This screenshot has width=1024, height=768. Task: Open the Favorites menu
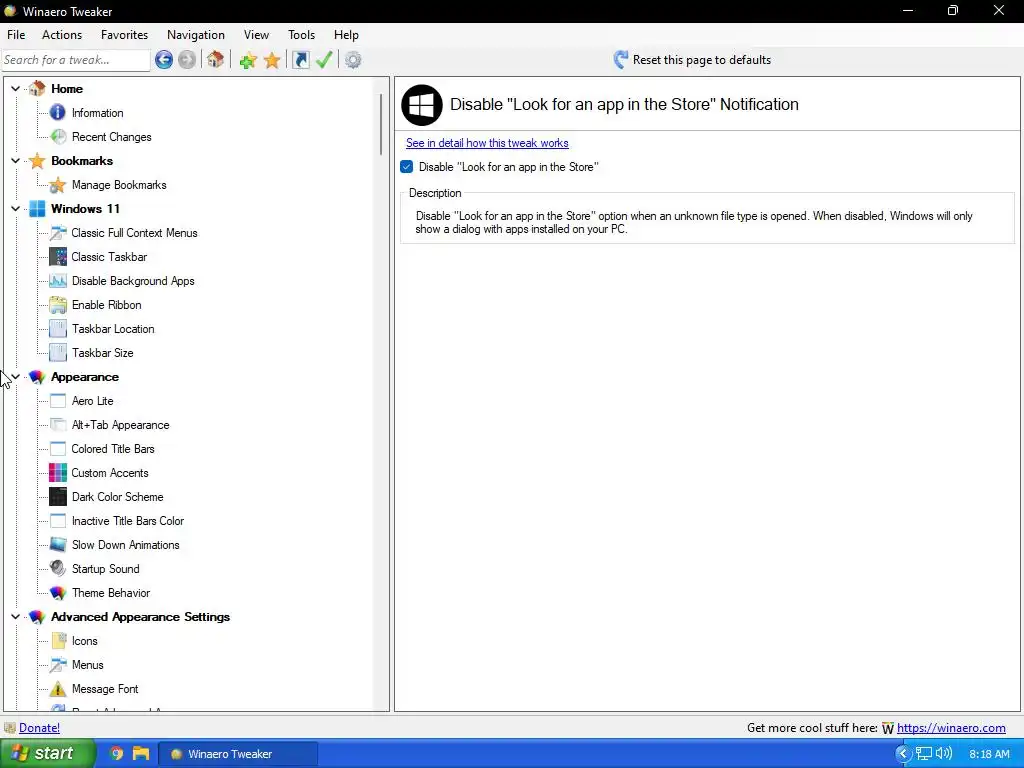tap(124, 35)
